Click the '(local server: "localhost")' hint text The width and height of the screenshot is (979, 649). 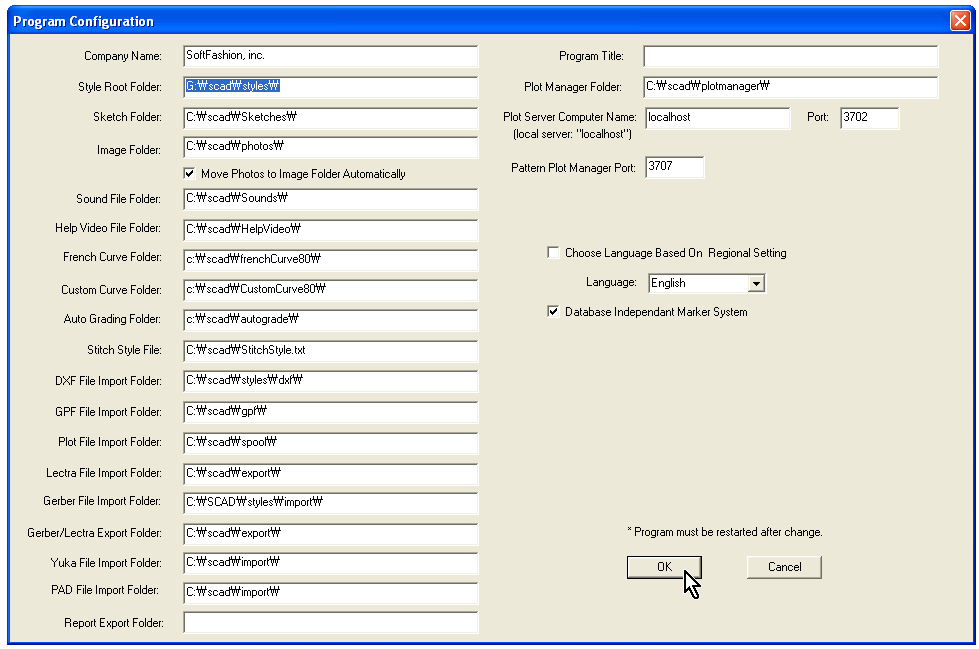573,134
